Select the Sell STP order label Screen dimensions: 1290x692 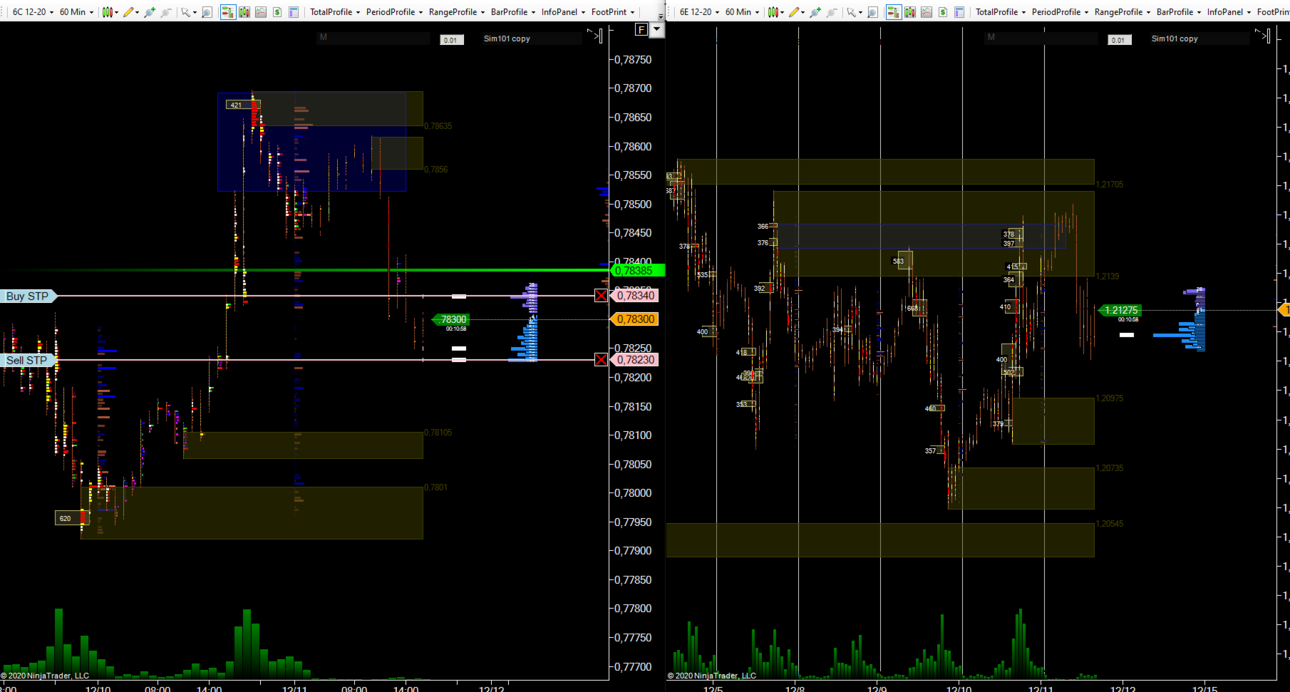click(27, 360)
